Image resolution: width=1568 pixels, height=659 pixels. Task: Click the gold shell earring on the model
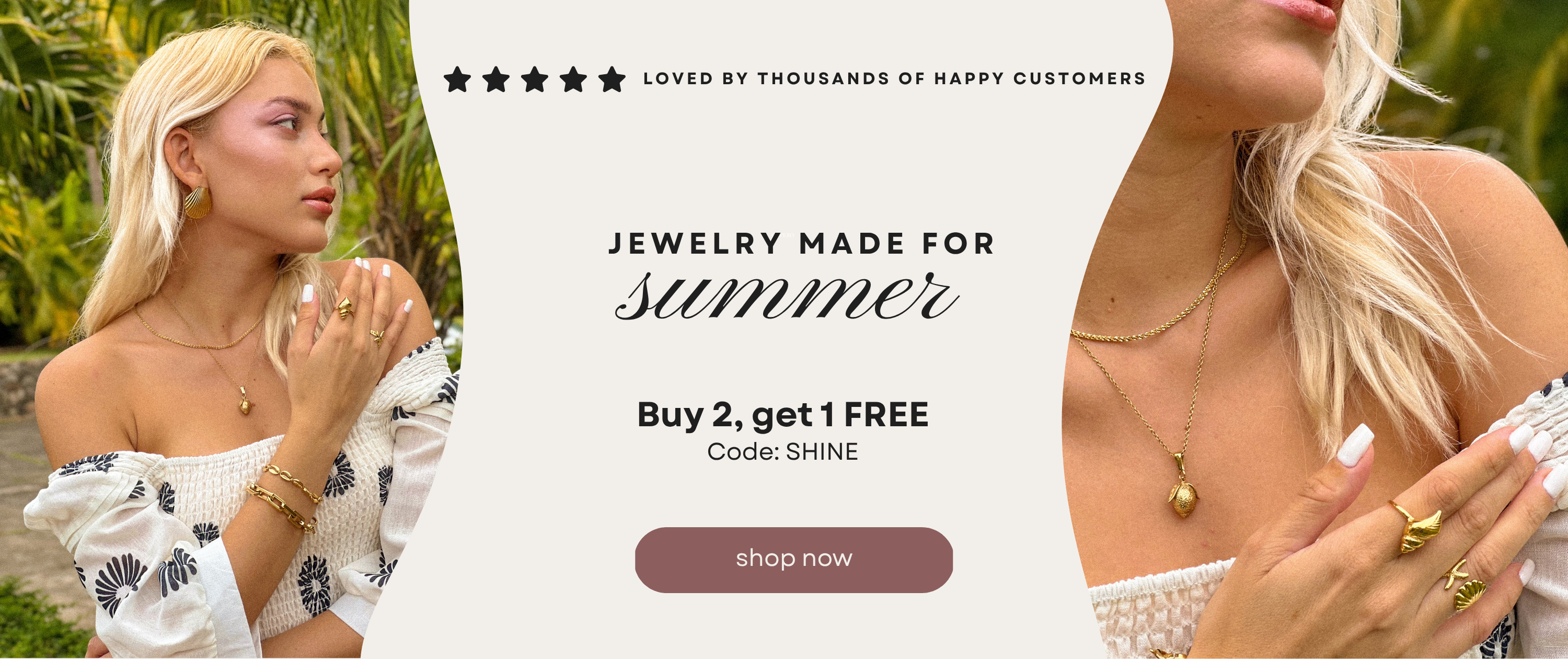[198, 203]
